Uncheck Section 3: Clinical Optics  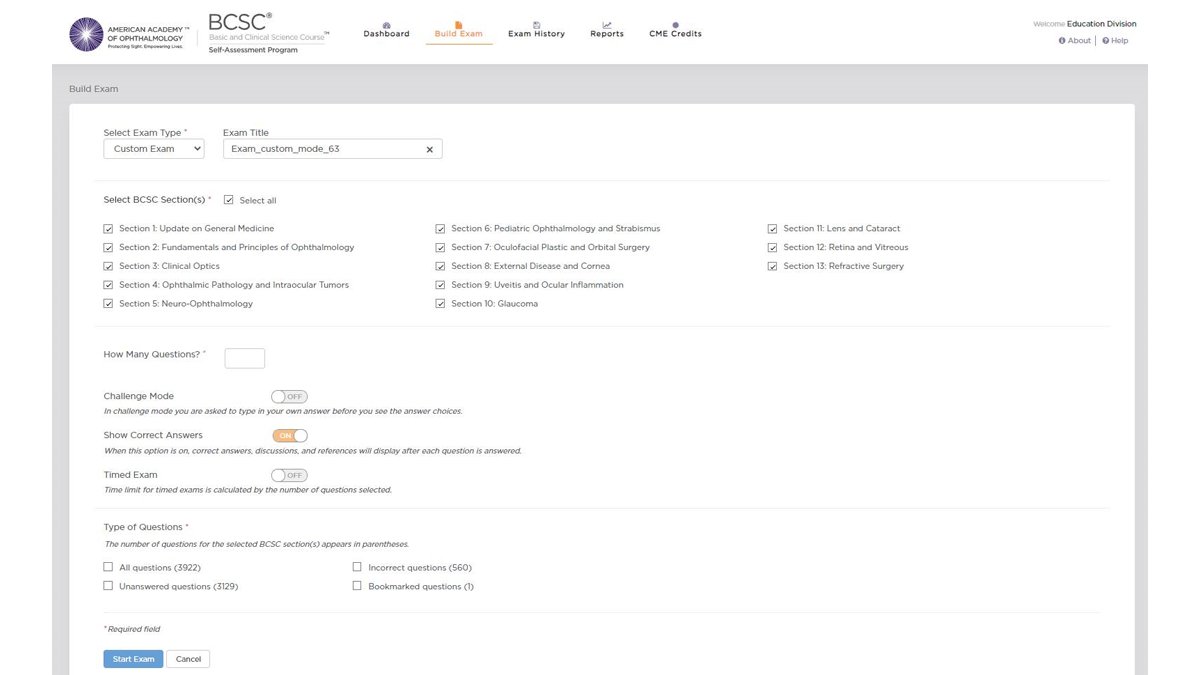pos(108,266)
